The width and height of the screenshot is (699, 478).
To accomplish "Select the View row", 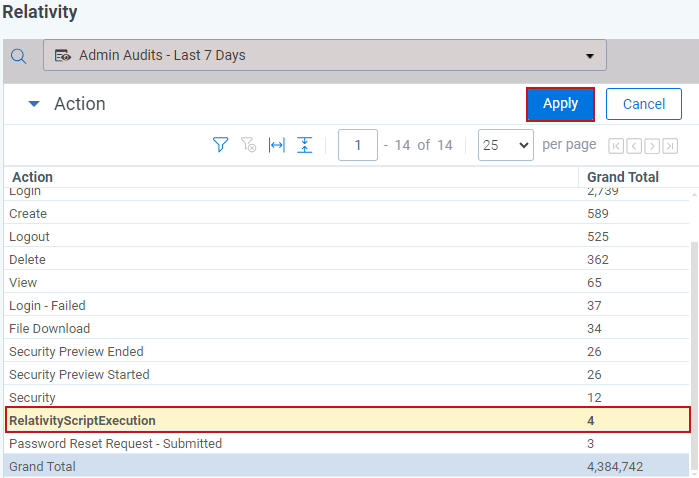I will coord(346,283).
